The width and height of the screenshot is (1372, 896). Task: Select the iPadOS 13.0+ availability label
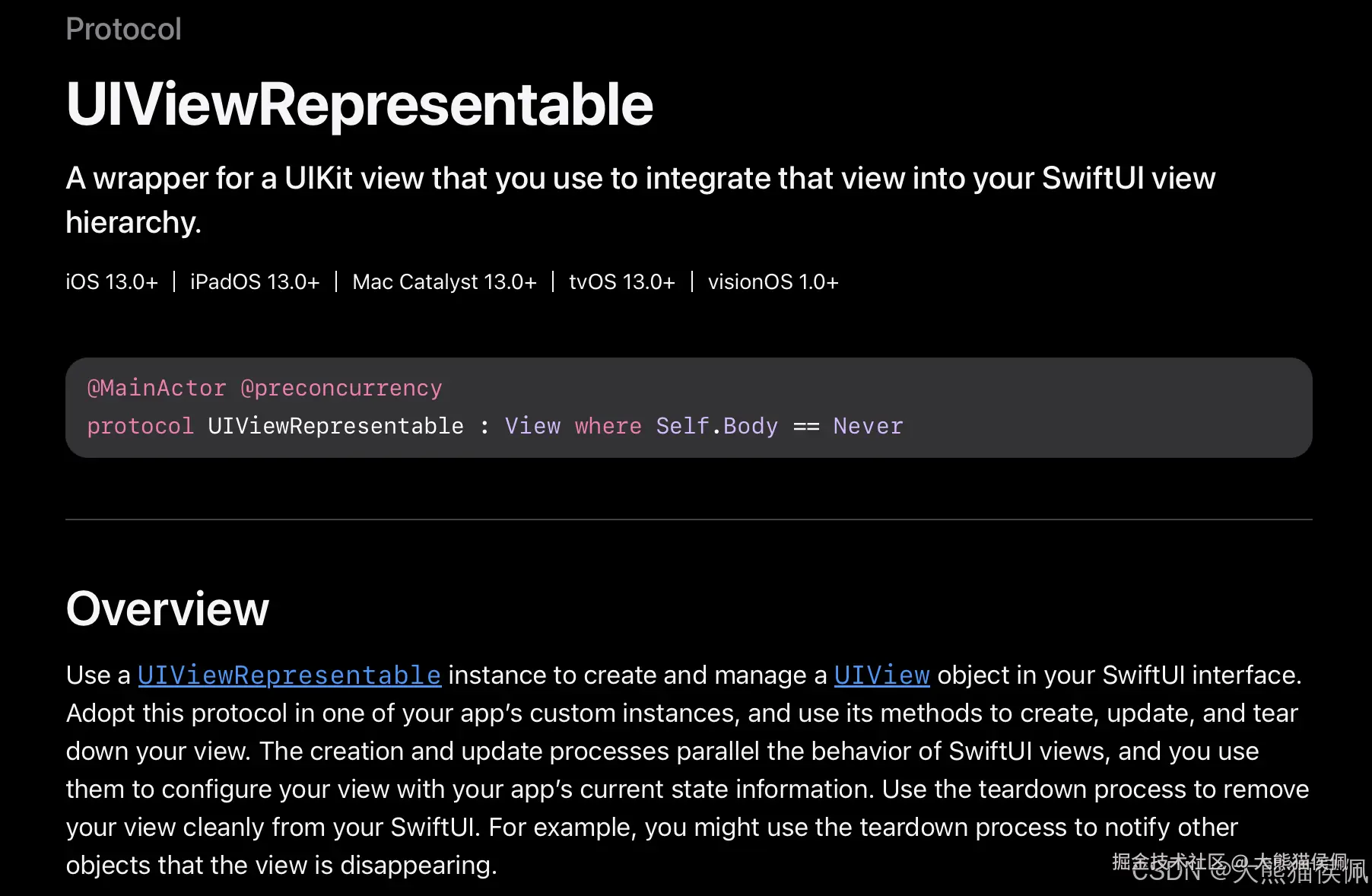coord(255,282)
